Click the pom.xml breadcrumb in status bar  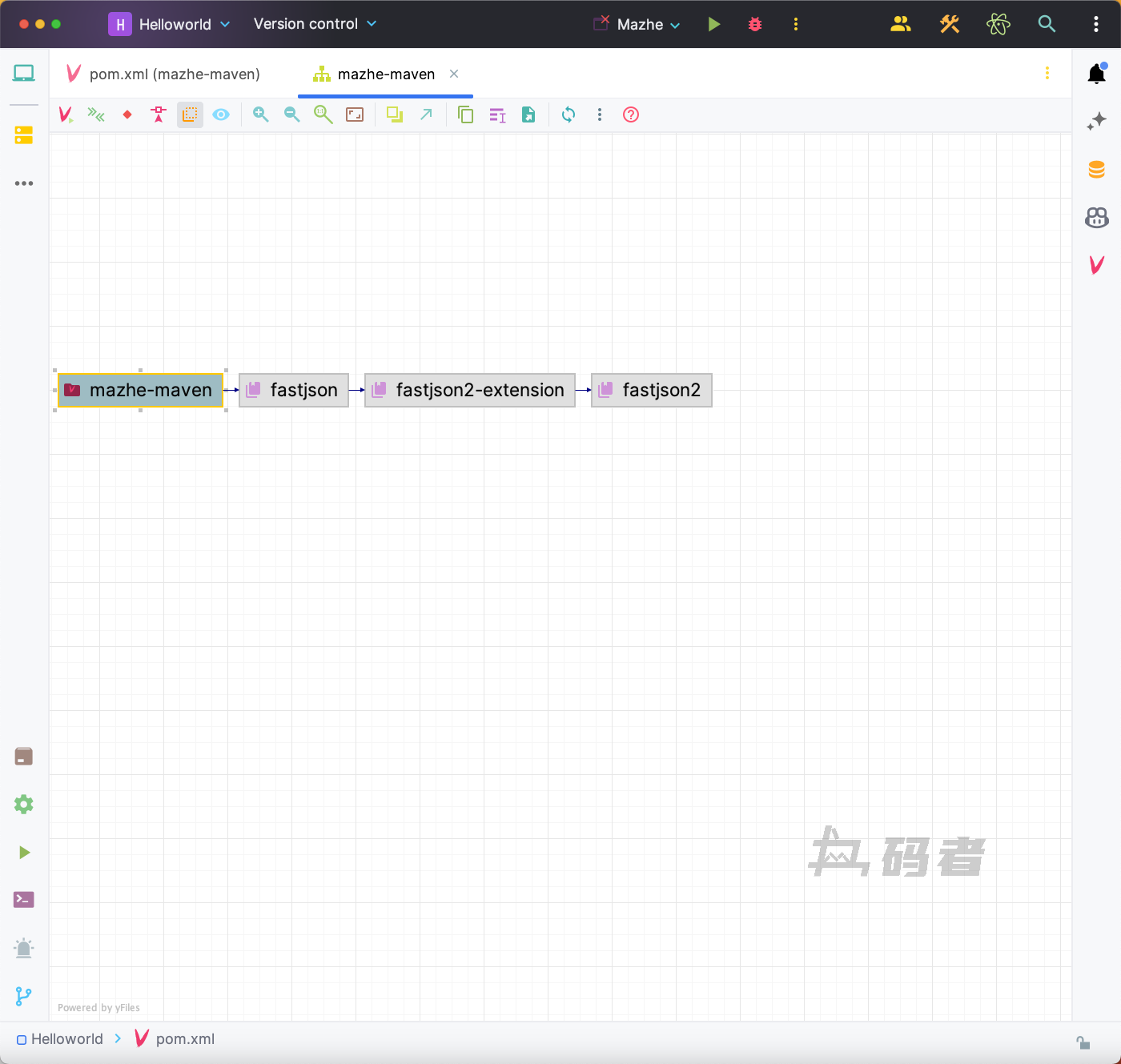point(184,1038)
